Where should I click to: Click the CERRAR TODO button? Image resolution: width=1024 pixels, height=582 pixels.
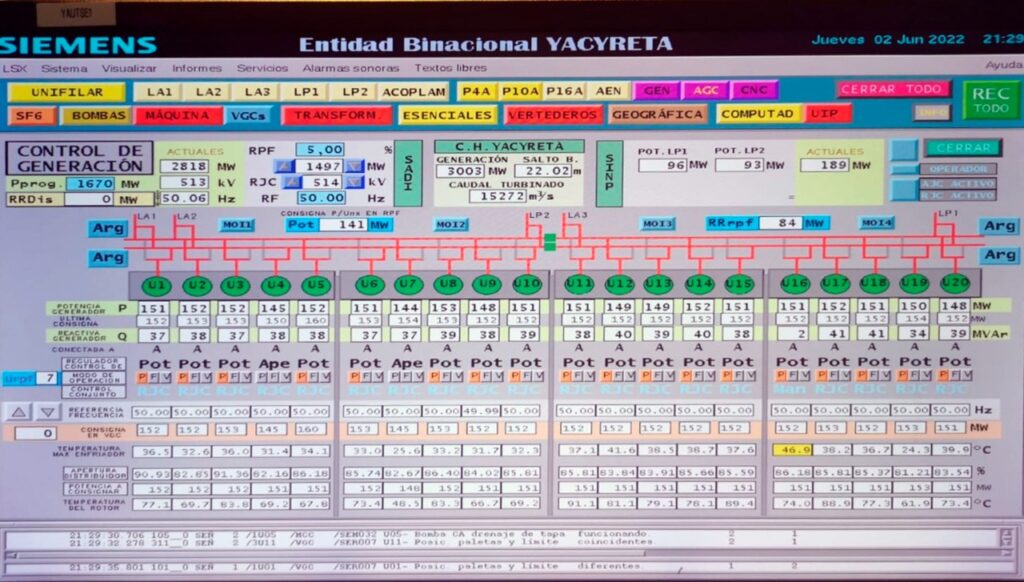tap(892, 89)
